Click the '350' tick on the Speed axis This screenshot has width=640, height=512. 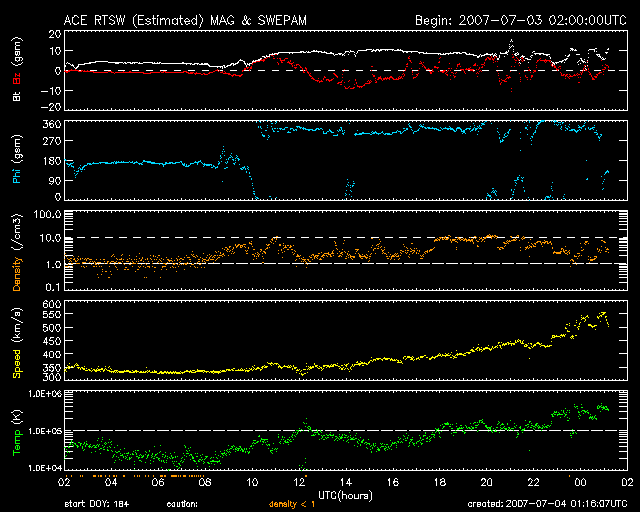pos(52,368)
